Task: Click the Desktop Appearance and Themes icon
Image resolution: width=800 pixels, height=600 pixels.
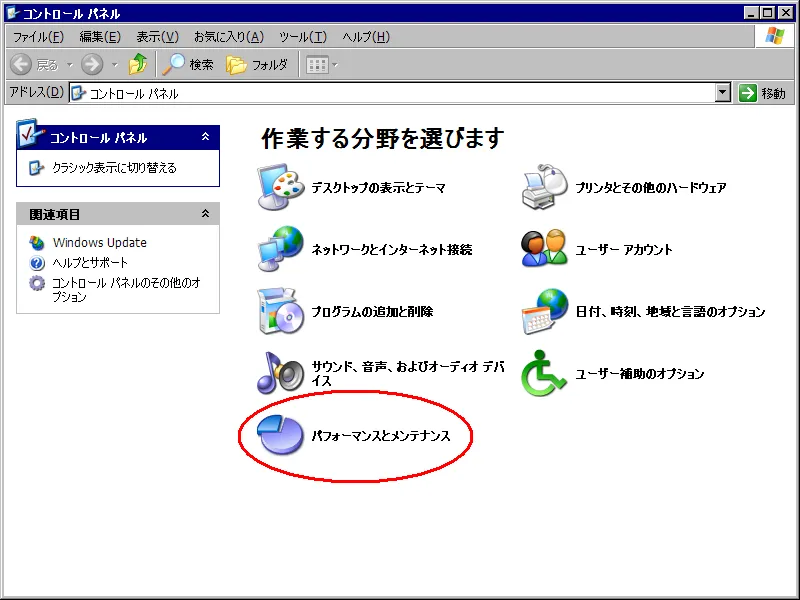Action: [x=280, y=188]
